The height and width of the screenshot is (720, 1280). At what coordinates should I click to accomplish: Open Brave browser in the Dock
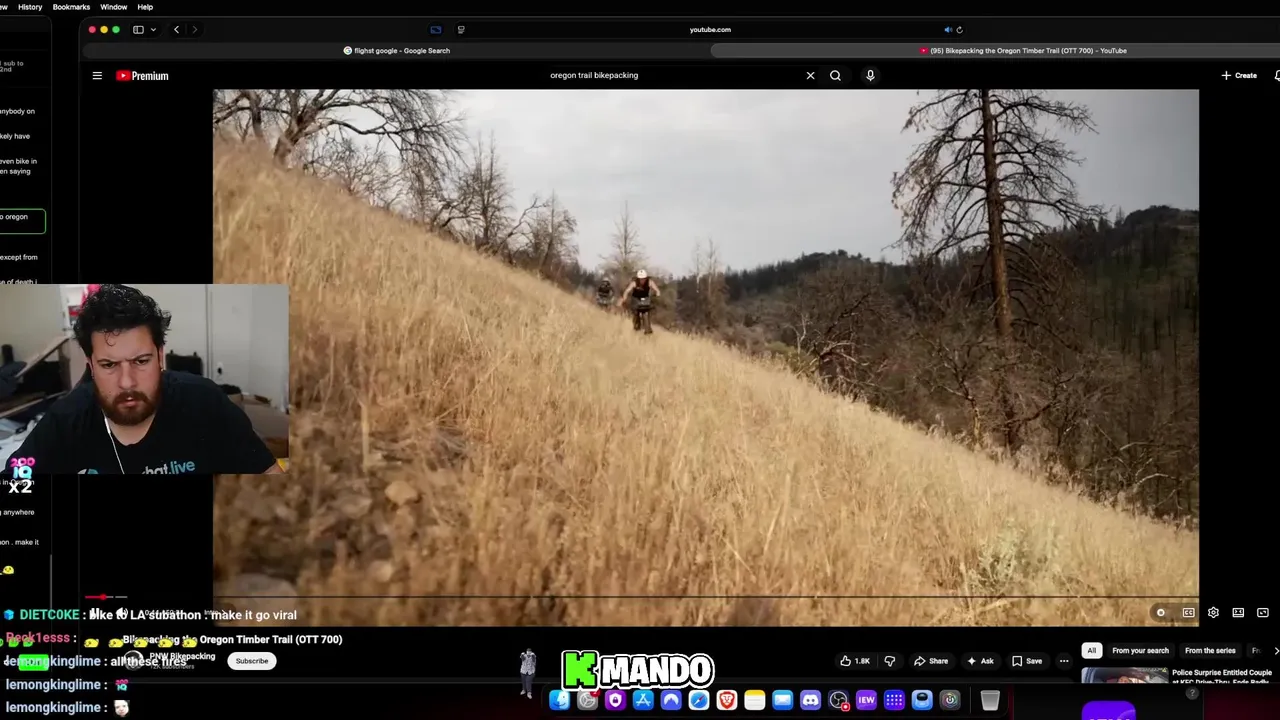[727, 701]
